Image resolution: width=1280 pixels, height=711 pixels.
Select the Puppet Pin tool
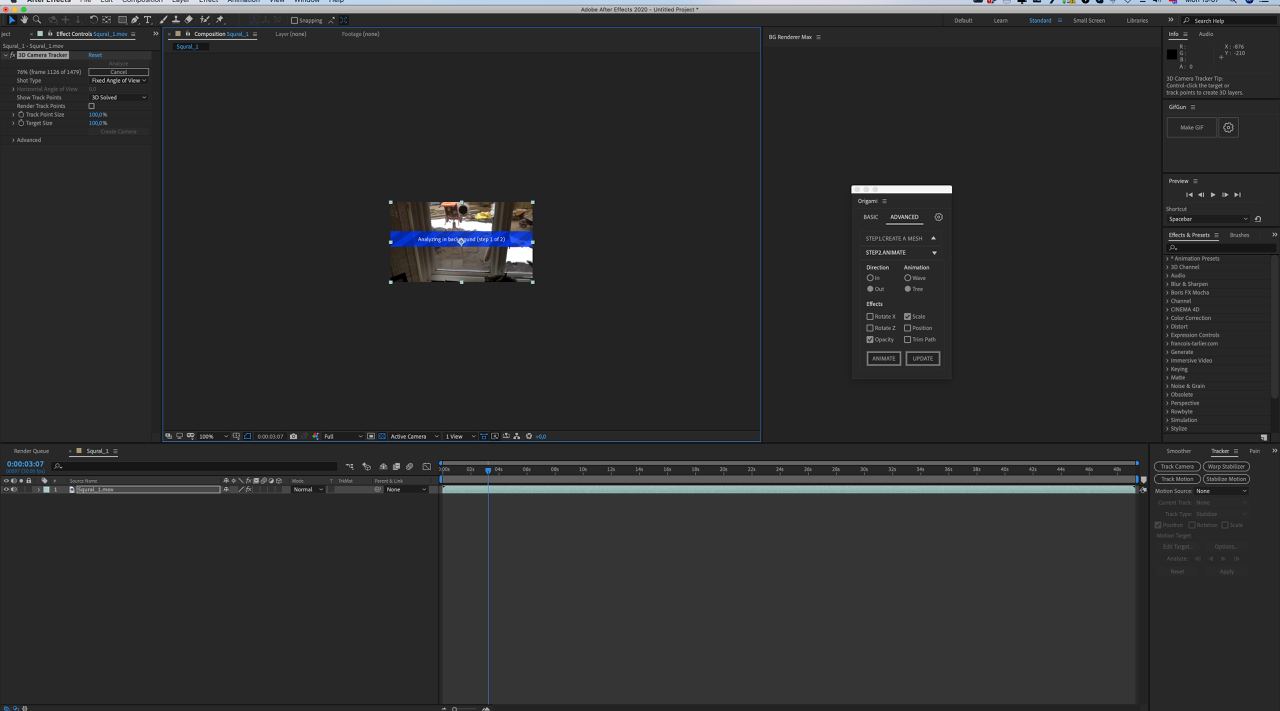219,20
